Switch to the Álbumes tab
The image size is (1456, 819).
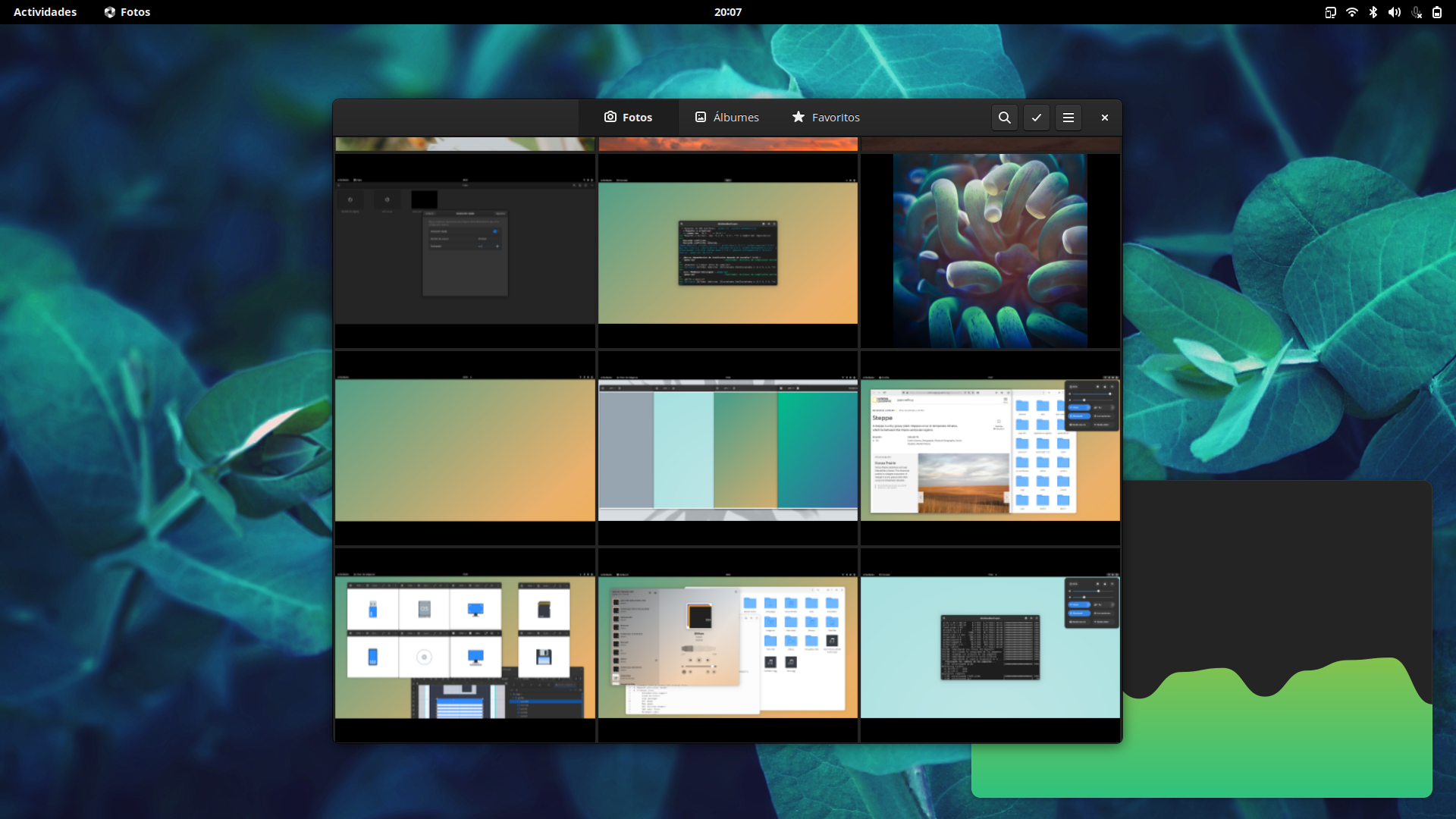(726, 118)
